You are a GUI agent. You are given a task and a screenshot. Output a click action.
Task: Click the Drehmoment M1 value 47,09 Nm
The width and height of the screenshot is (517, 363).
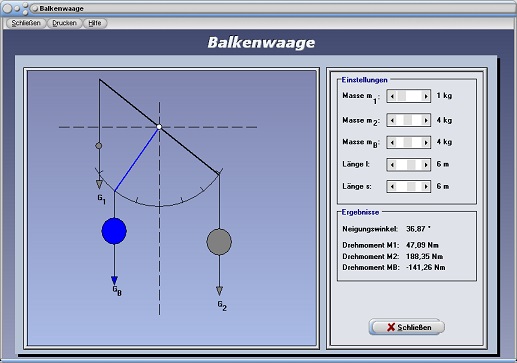[x=422, y=245]
